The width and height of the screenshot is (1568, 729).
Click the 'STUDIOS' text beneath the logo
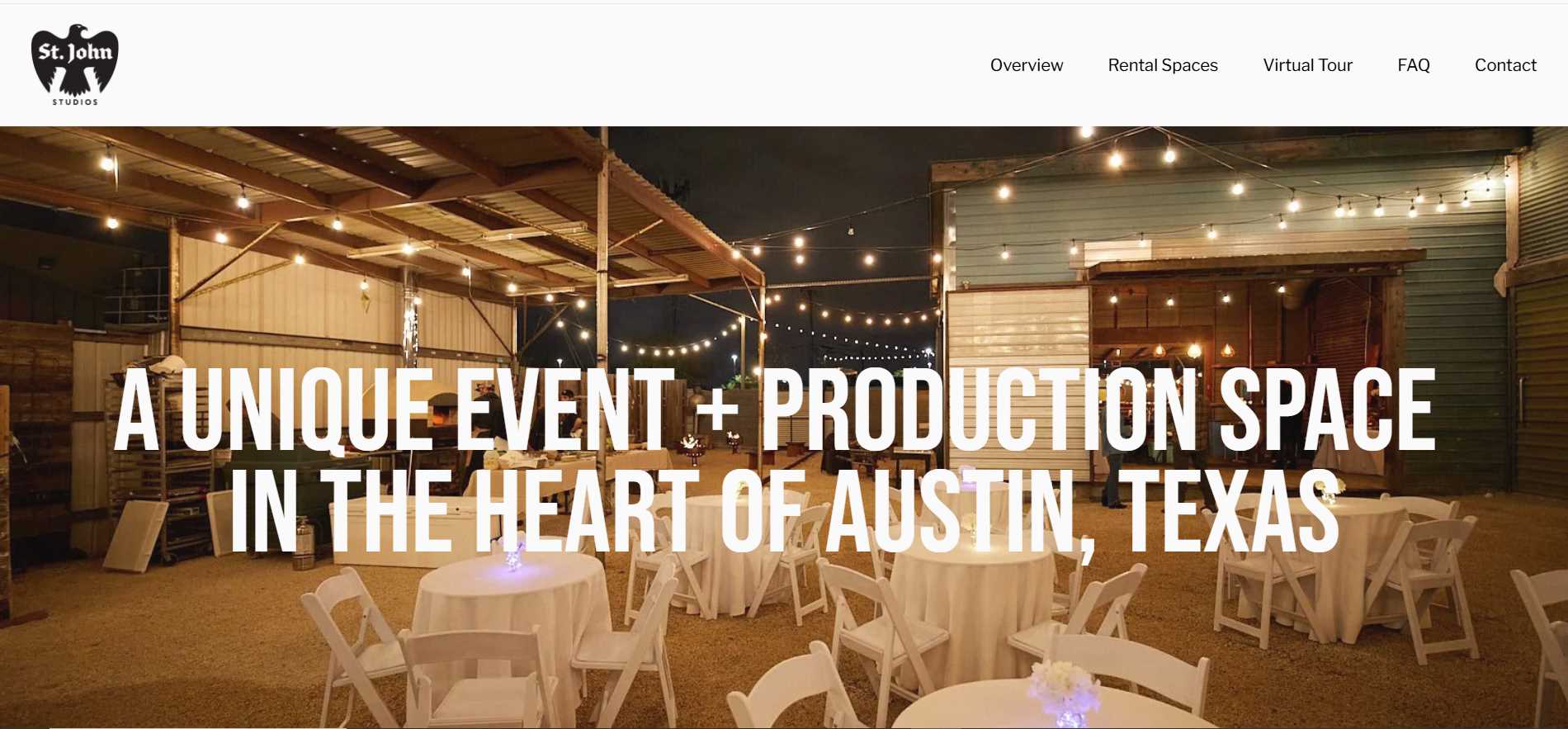[x=75, y=102]
